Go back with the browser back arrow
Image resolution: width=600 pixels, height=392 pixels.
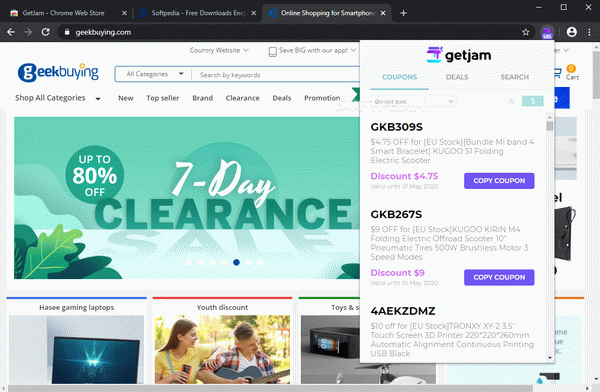click(11, 32)
